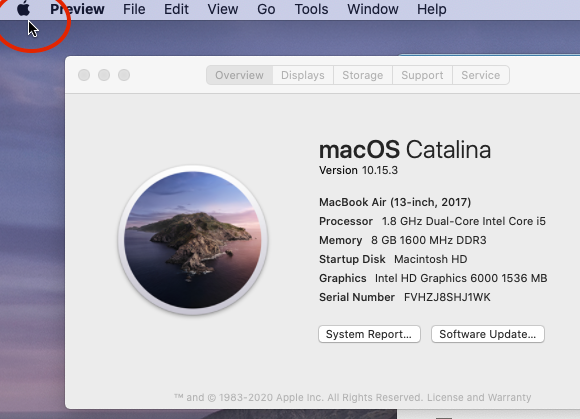Open the Window menu
This screenshot has height=419, width=580.
(x=373, y=9)
